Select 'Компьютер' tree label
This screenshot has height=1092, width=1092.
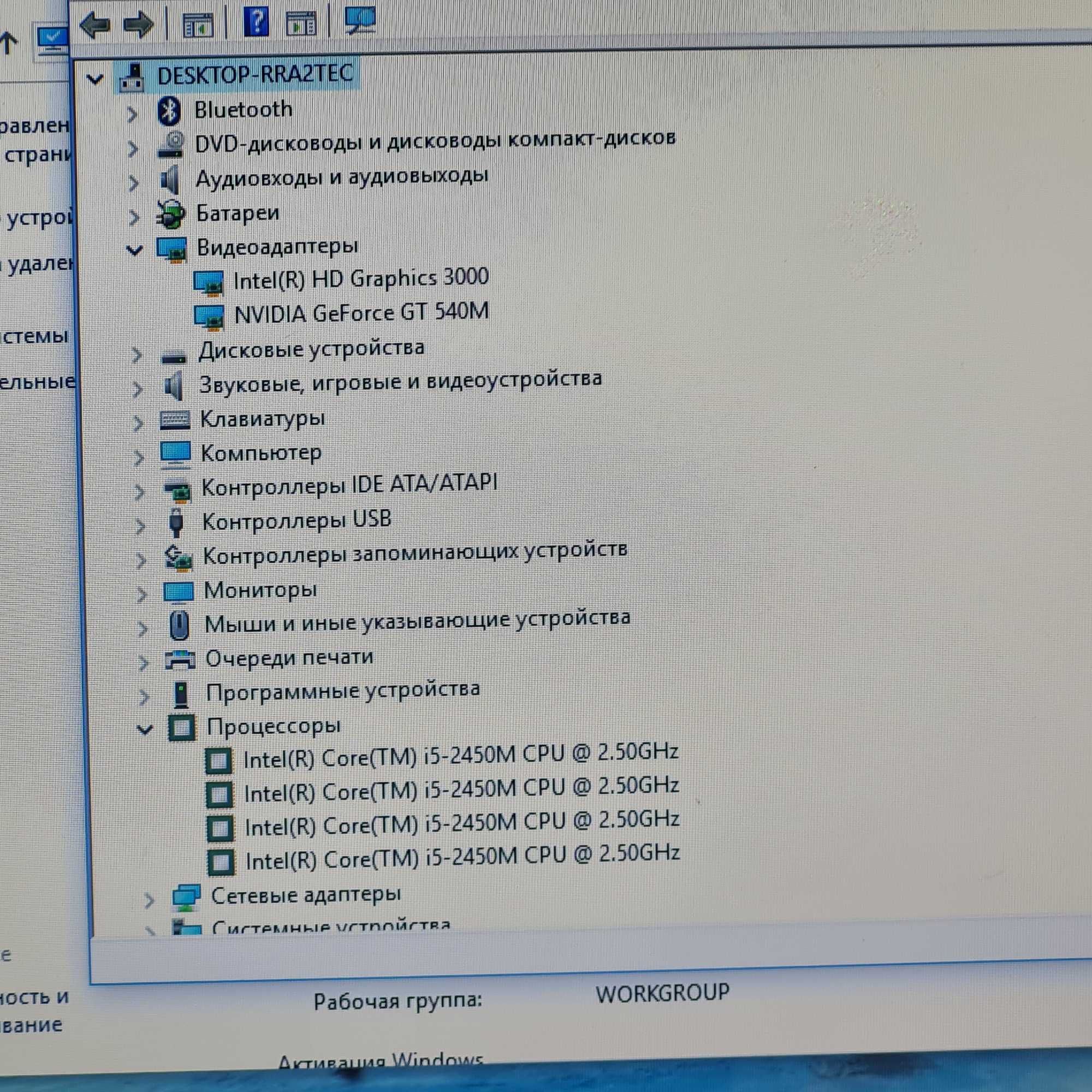(x=261, y=453)
